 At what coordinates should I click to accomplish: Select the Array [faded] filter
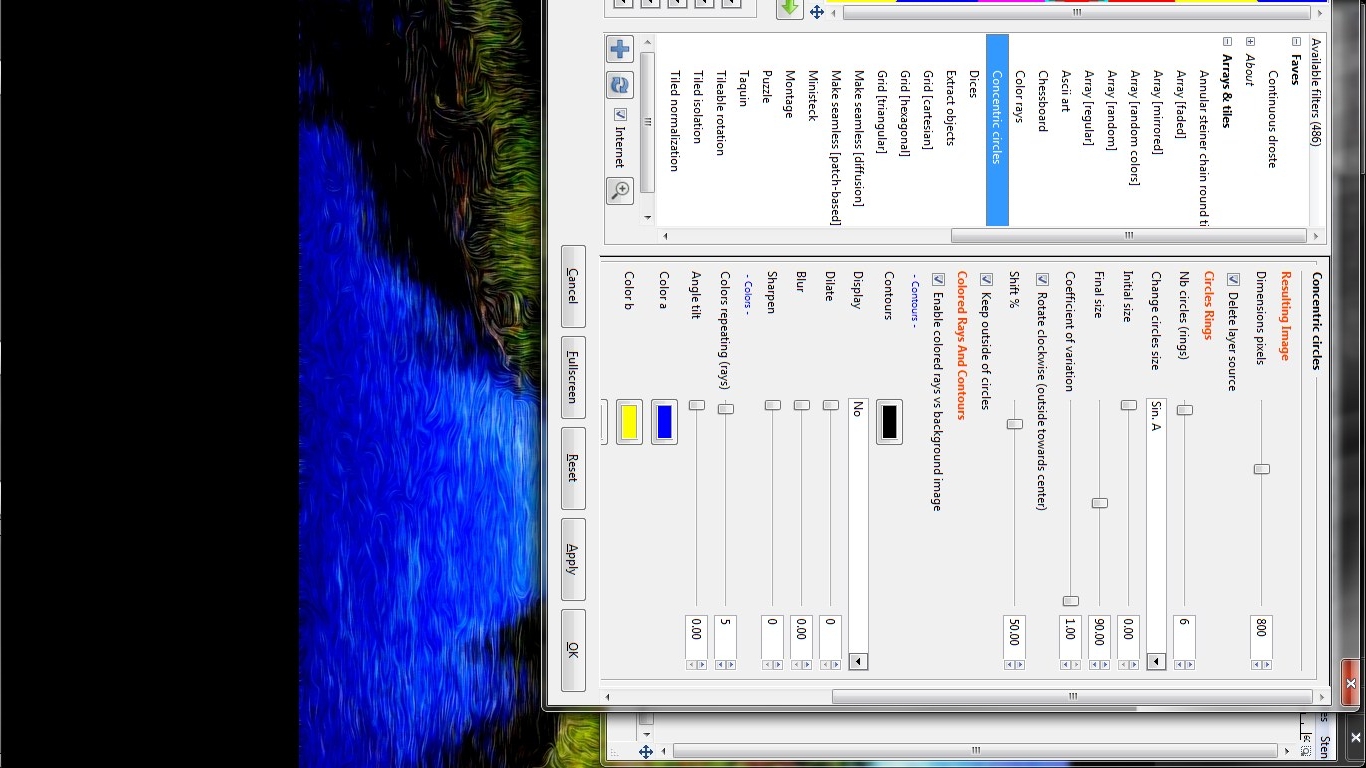(1181, 104)
